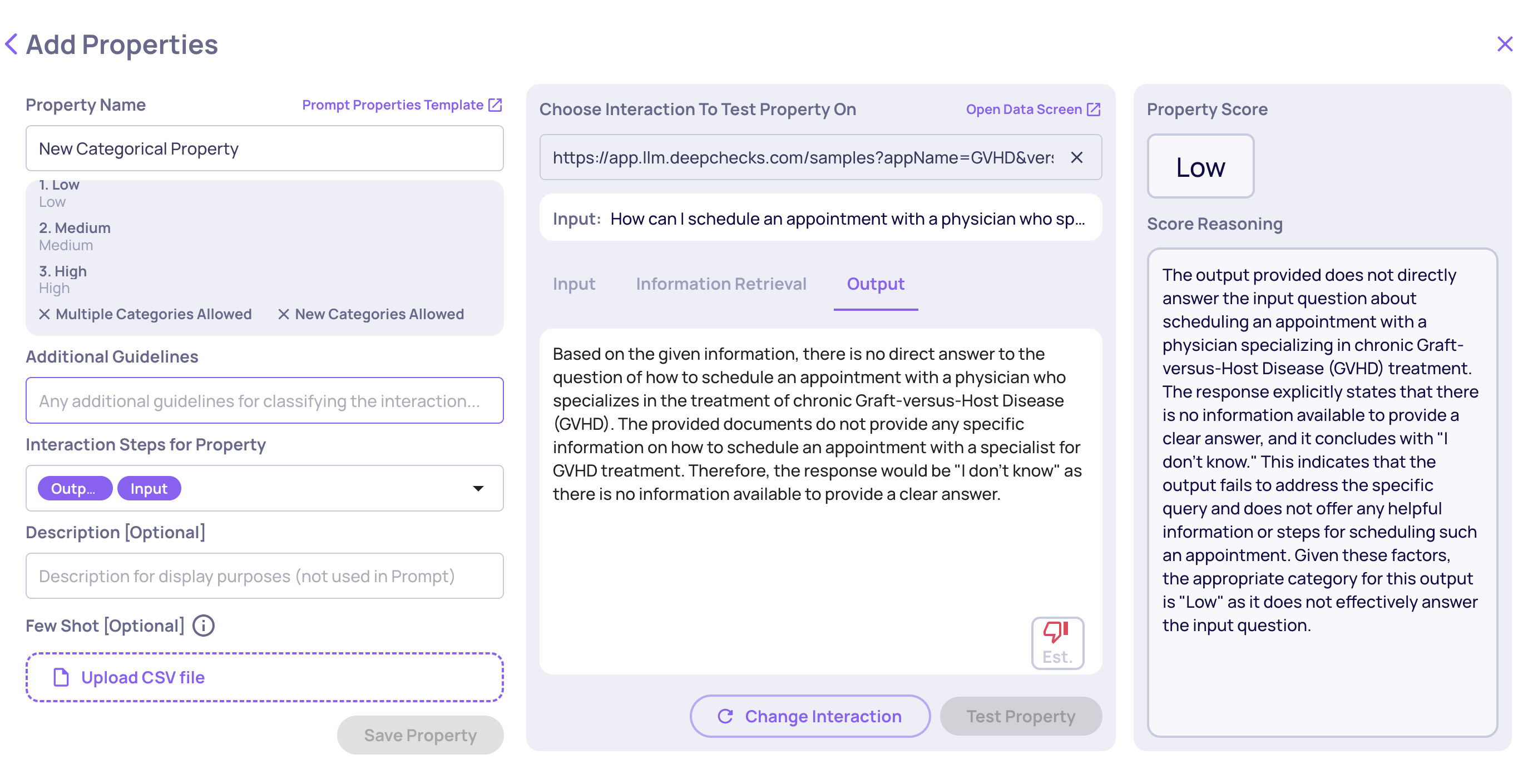Toggle Multiple Categories Allowed option

coord(146,314)
